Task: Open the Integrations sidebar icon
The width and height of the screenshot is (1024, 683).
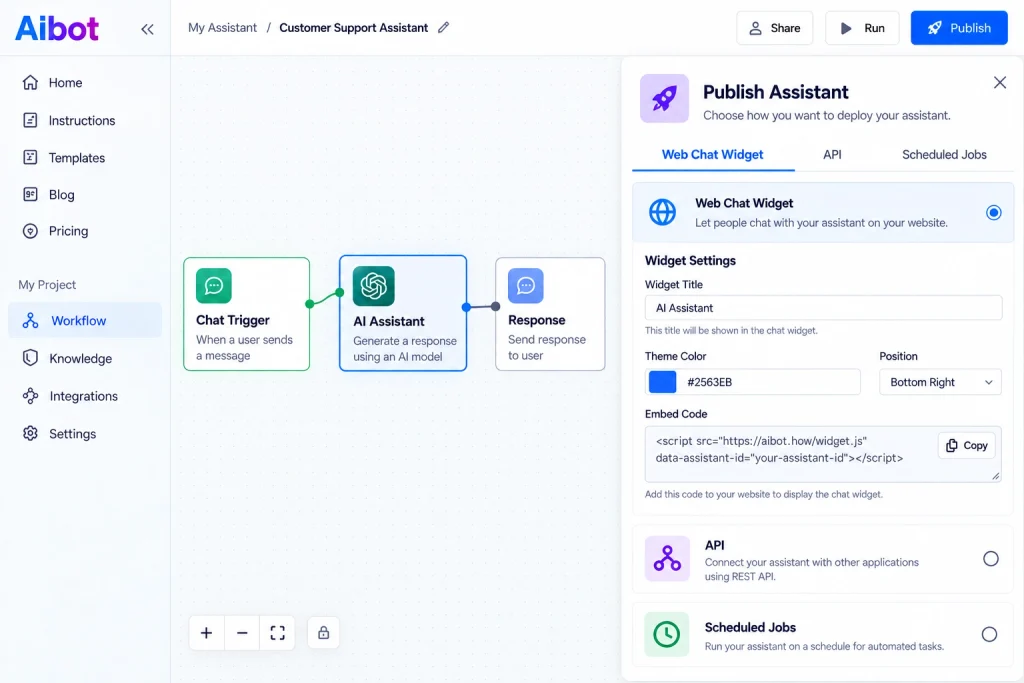Action: [30, 396]
